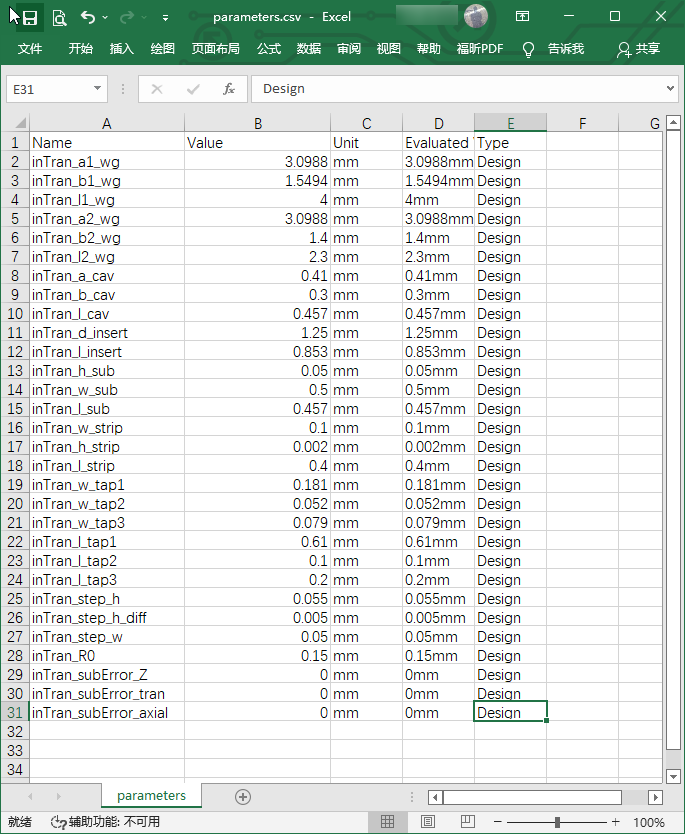The image size is (685, 834).
Task: Click the lightbulb Tell Me icon
Action: tap(528, 50)
